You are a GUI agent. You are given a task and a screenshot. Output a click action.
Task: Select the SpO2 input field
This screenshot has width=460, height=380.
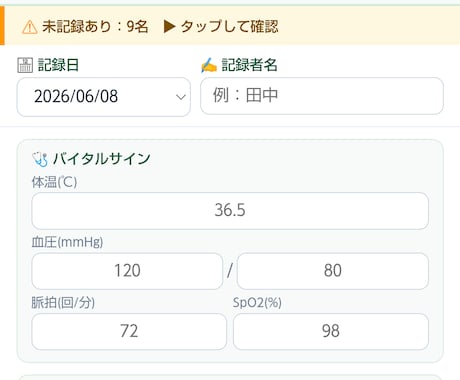pyautogui.click(x=331, y=331)
